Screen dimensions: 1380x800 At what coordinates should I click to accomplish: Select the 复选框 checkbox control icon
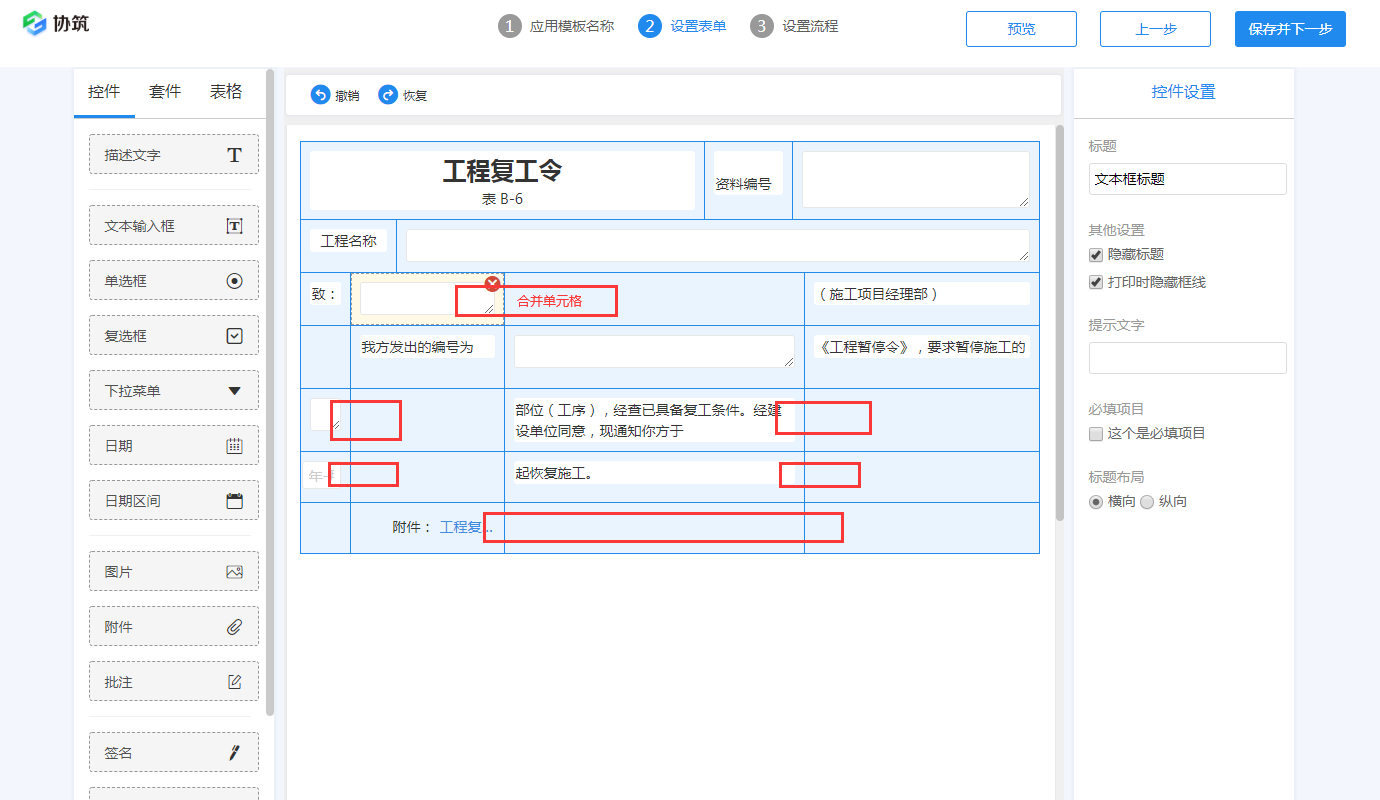[234, 335]
